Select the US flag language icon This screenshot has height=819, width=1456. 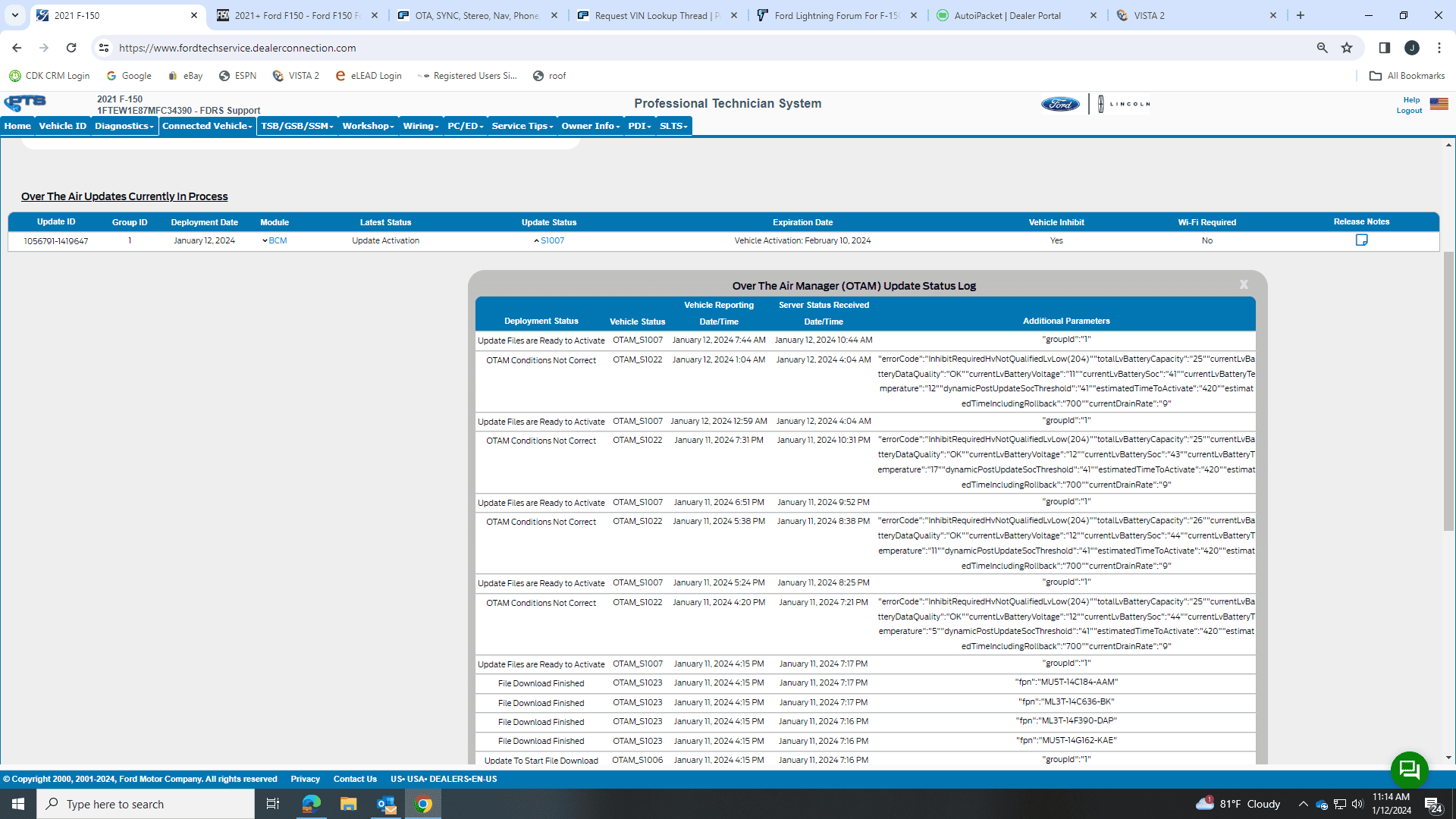point(1439,104)
